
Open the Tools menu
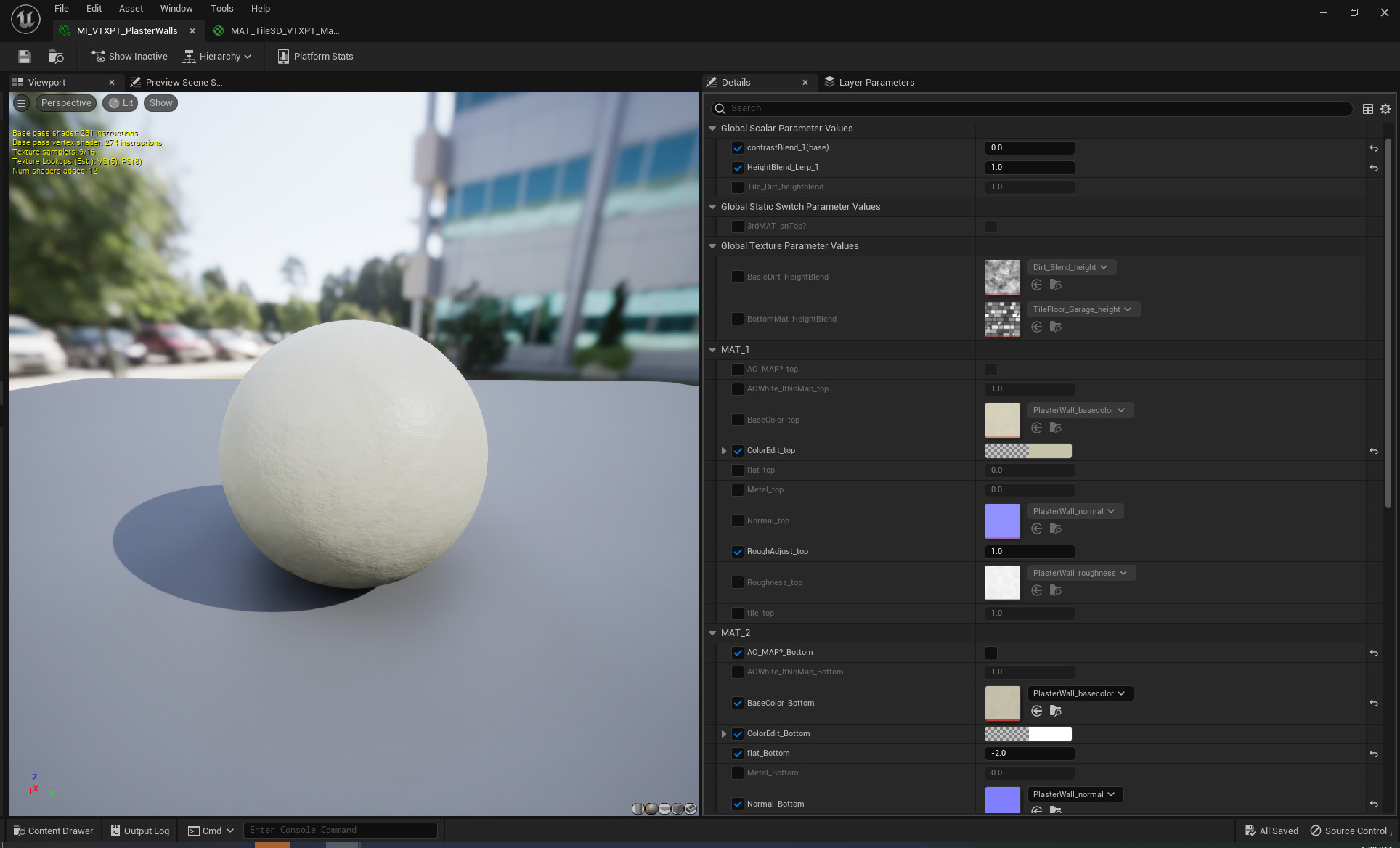(x=221, y=9)
